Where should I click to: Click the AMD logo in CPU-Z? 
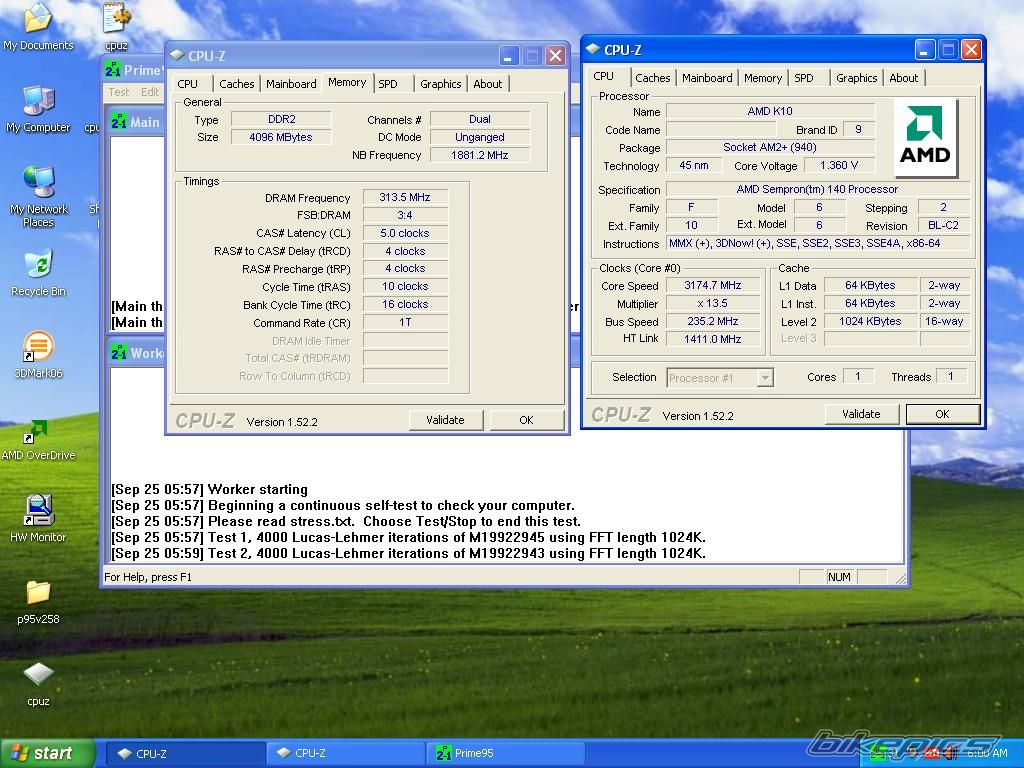(925, 138)
